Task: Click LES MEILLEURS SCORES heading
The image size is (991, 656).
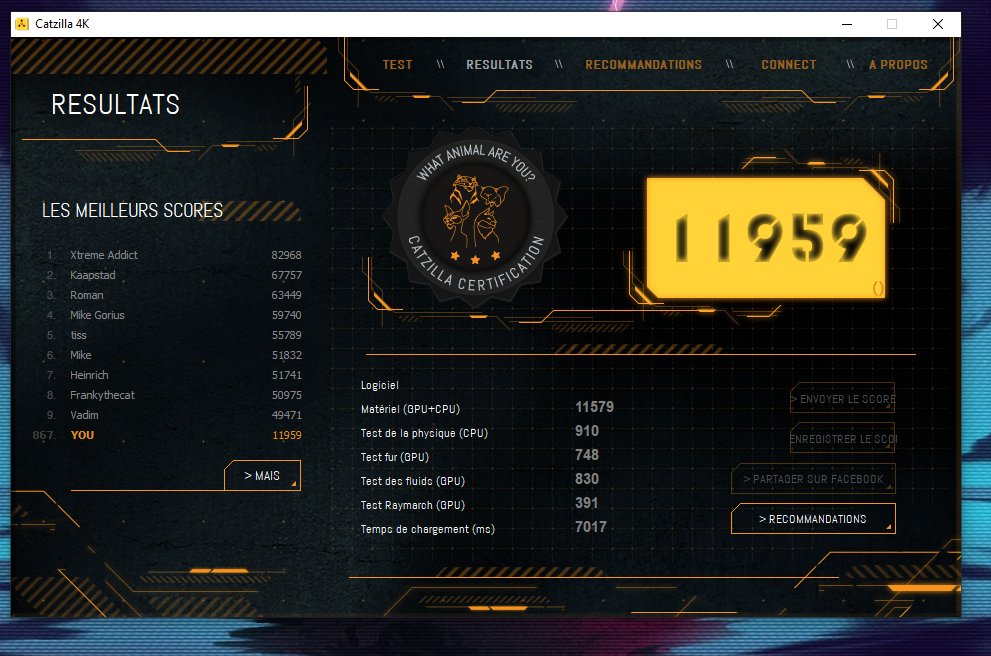Action: pos(132,210)
